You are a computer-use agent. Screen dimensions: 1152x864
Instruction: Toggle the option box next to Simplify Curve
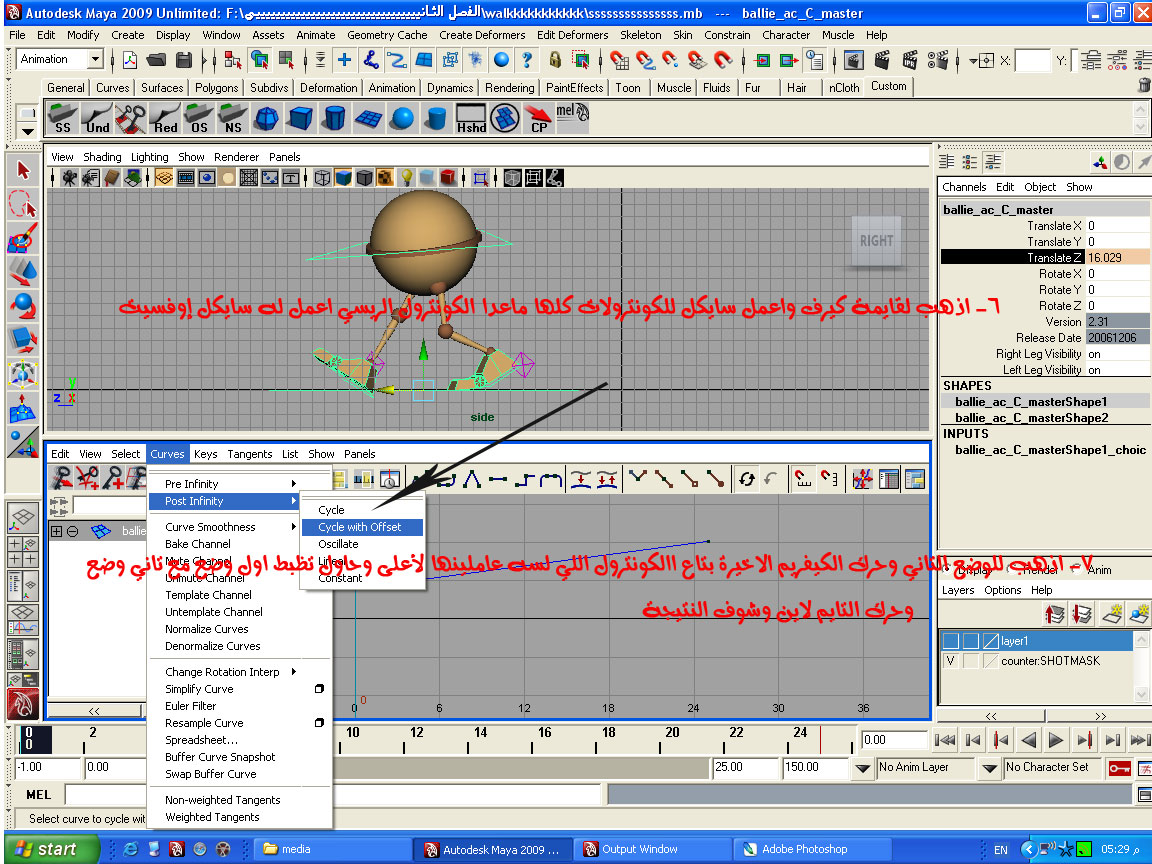point(319,688)
